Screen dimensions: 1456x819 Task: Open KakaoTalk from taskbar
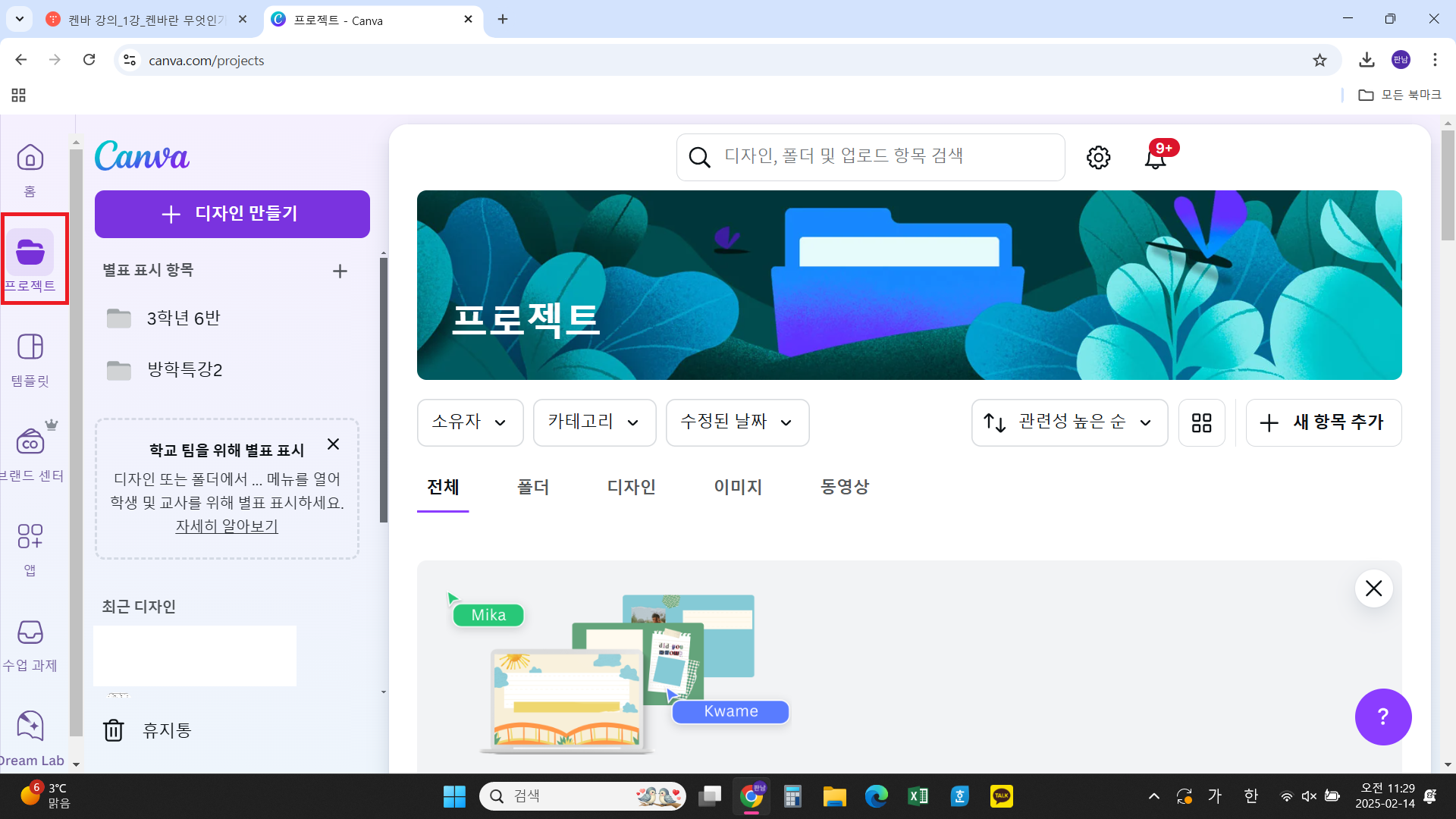1001,796
